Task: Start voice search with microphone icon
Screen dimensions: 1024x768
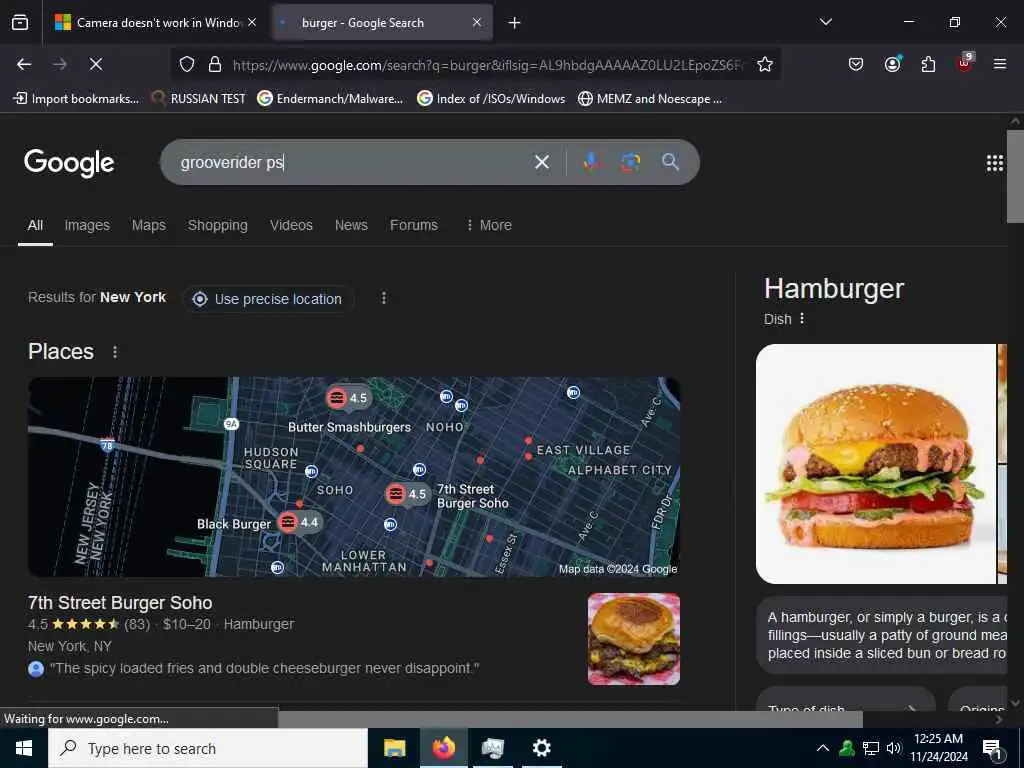Action: [591, 161]
